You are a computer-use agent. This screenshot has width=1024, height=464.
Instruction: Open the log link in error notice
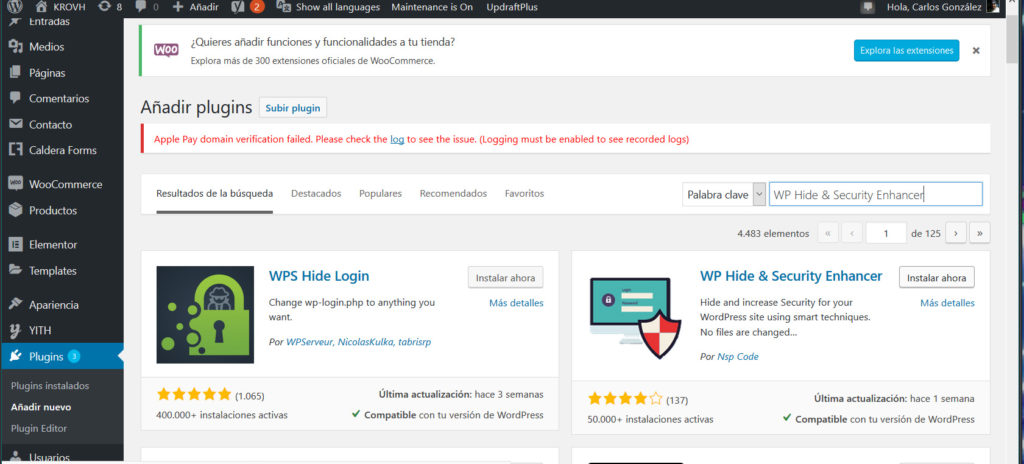click(397, 139)
